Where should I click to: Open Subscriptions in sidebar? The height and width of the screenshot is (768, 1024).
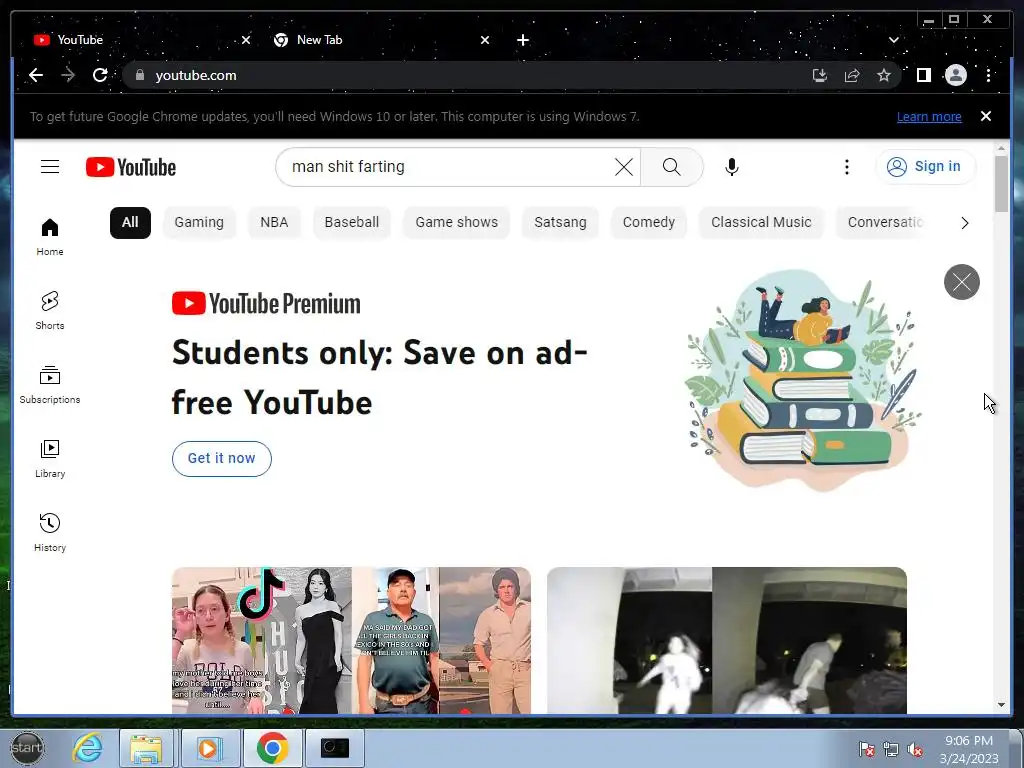(50, 385)
